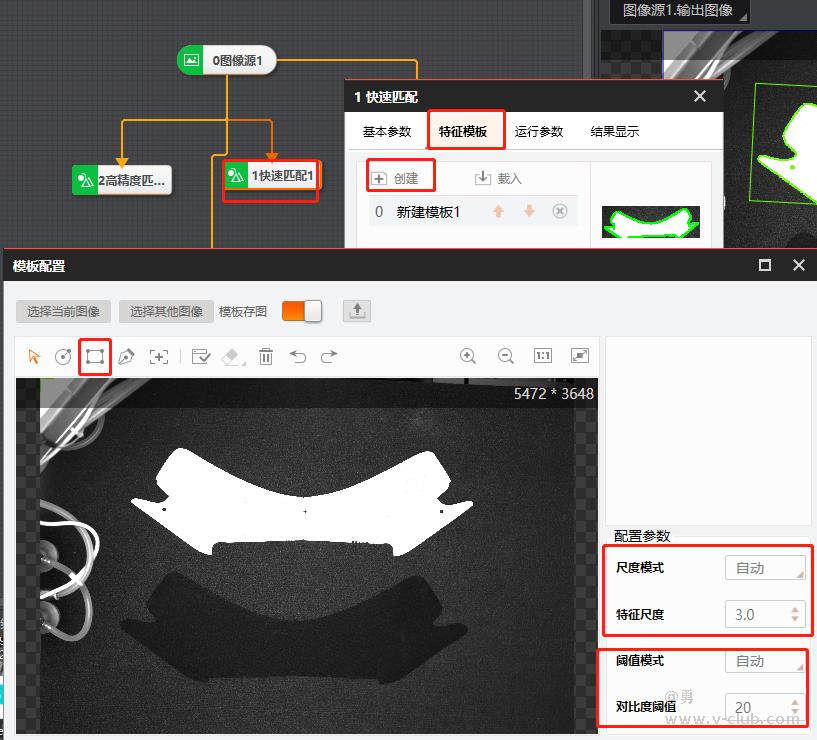The height and width of the screenshot is (740, 817).
Task: Select the 新建模板1 list row
Action: point(473,211)
